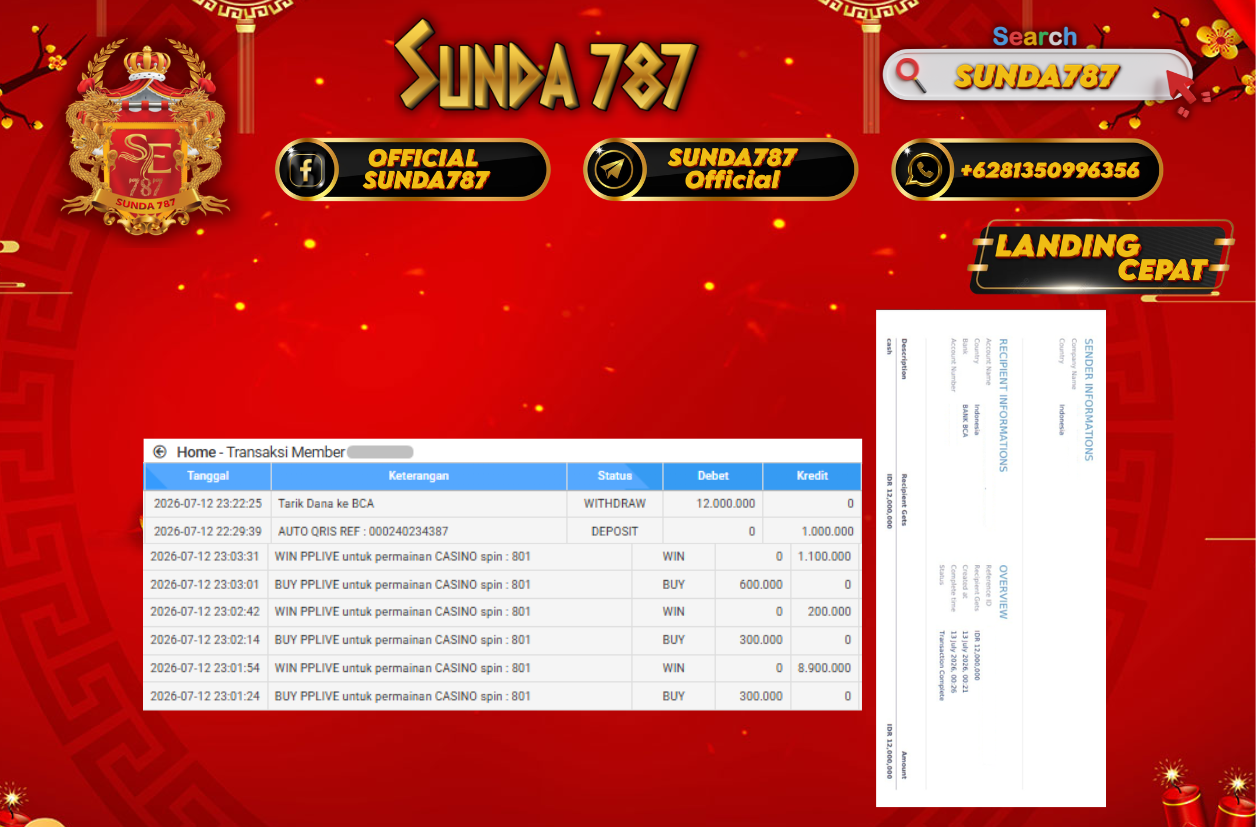Click the 1.000.000 kredit value
The width and height of the screenshot is (1256, 827).
(827, 531)
